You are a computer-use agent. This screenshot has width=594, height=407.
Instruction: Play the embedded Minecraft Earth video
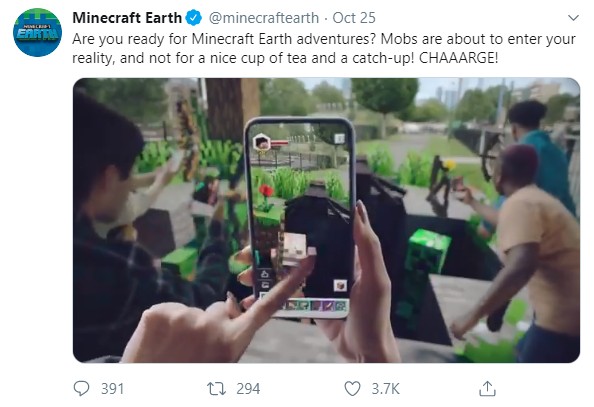pyautogui.click(x=326, y=220)
